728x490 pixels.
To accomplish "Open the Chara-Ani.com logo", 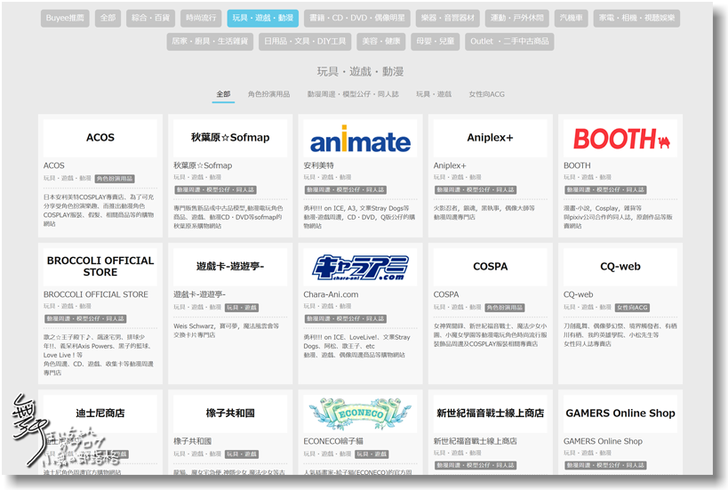I will [360, 266].
